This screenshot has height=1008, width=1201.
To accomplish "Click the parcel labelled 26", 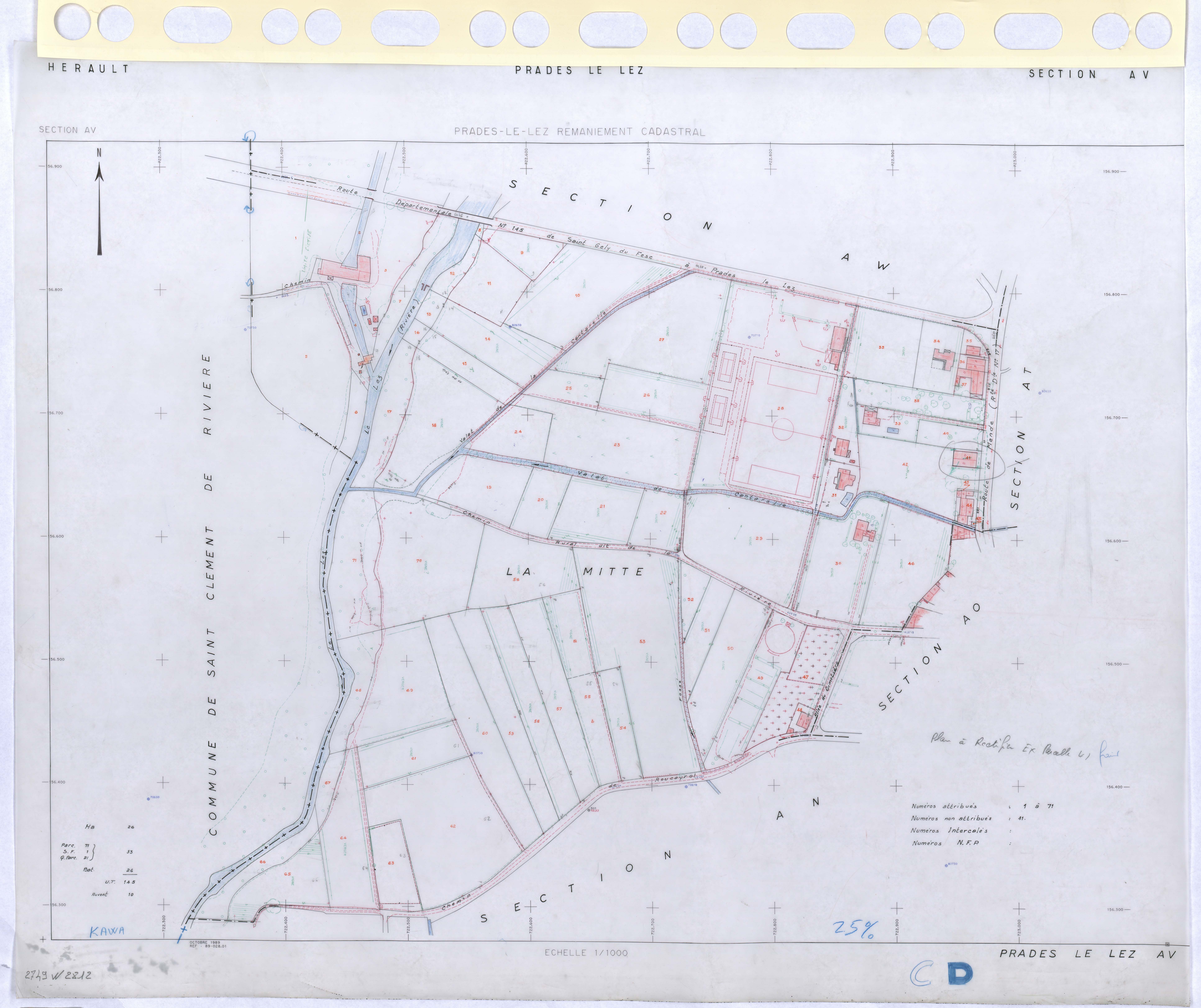I will [646, 395].
